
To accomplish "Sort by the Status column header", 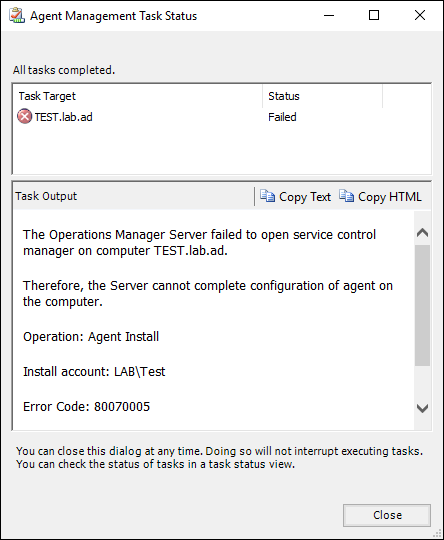I will [x=322, y=96].
